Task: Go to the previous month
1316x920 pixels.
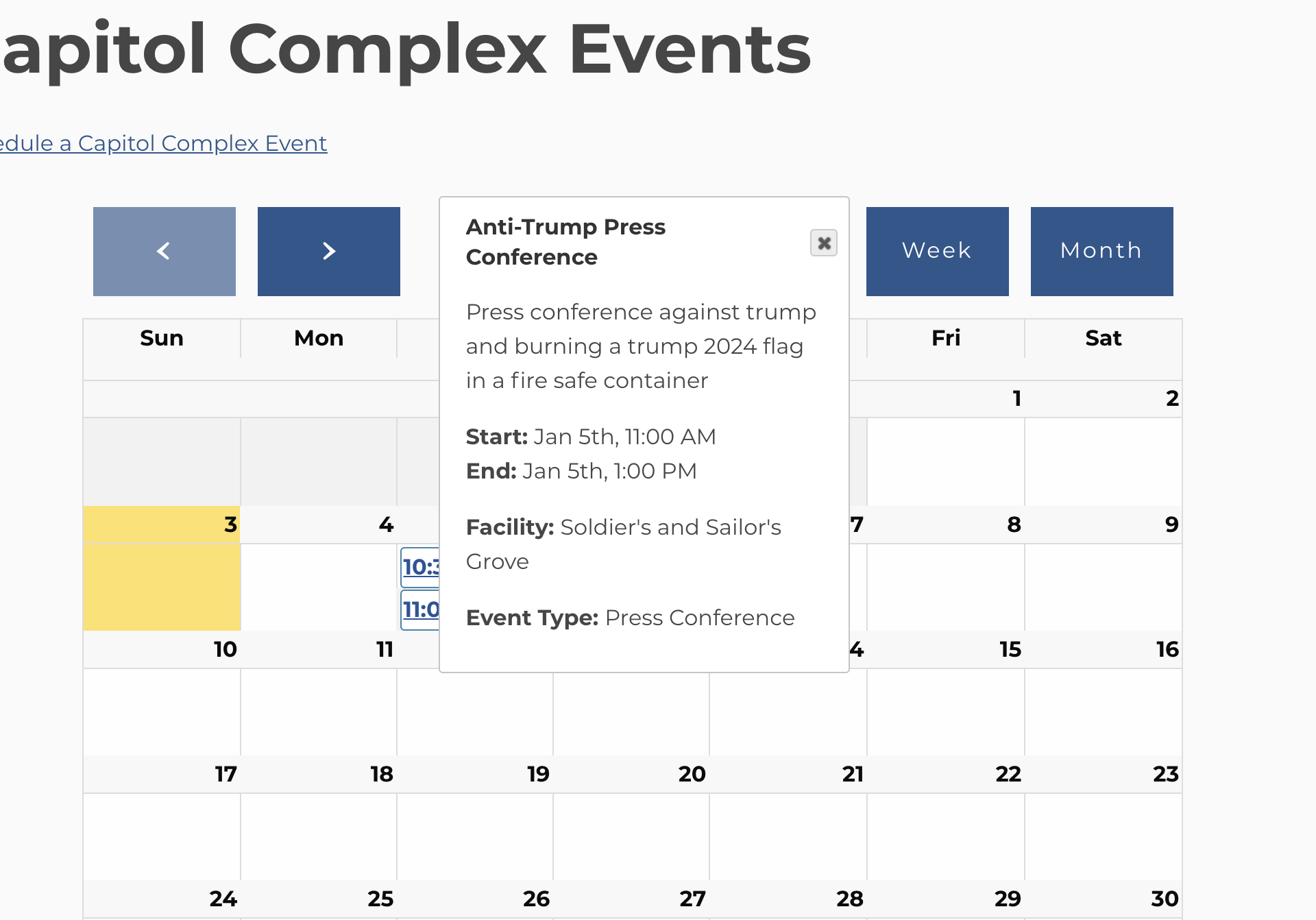Action: (164, 251)
